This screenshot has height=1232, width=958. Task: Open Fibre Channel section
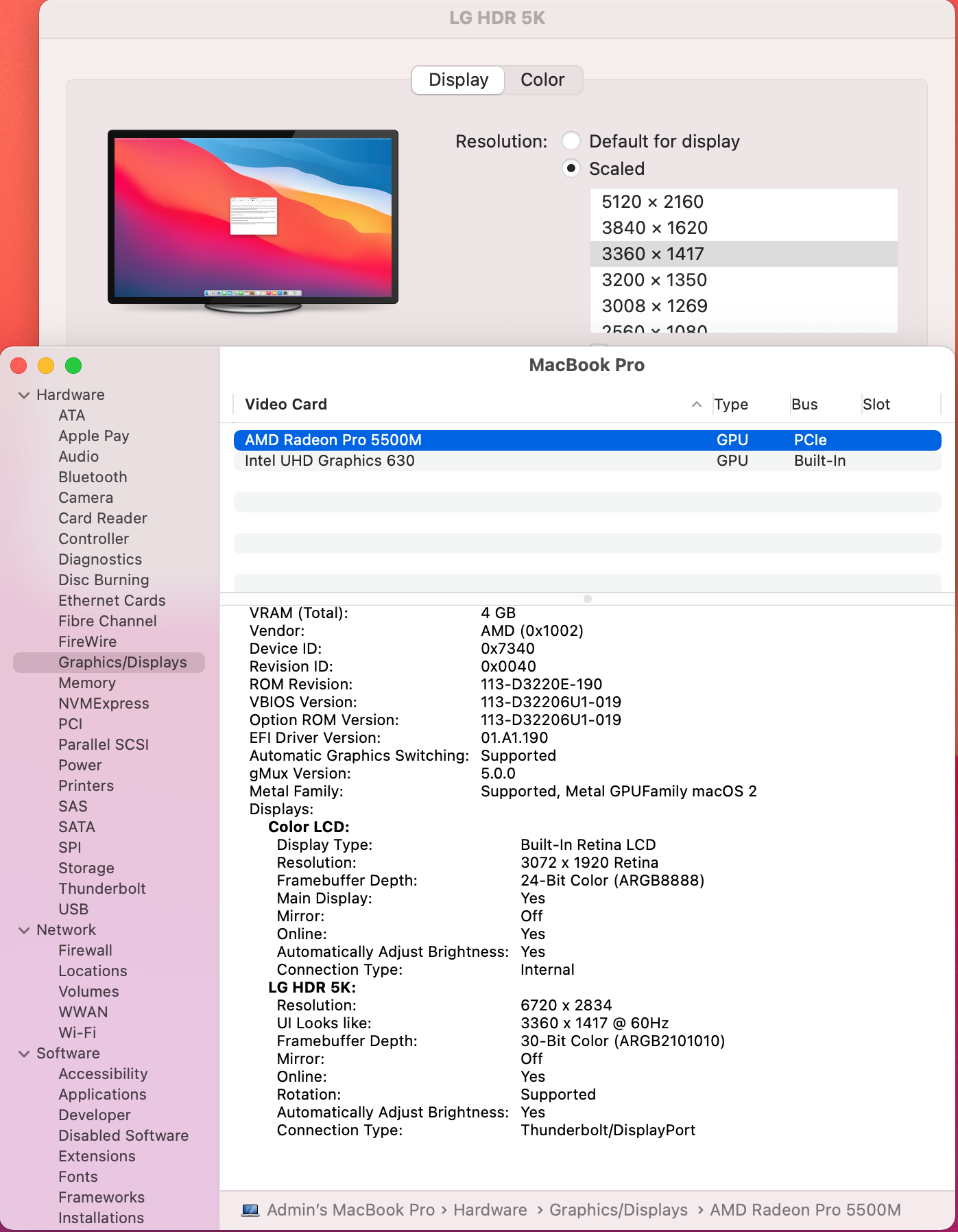coord(108,621)
